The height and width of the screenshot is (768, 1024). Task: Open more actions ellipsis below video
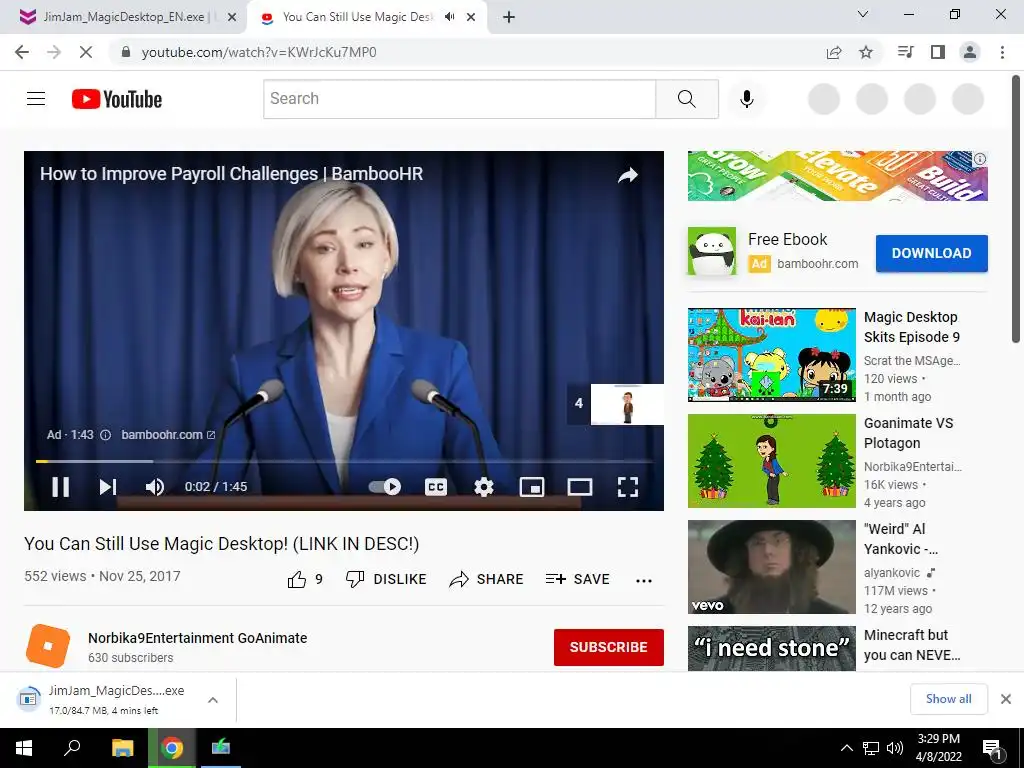tap(644, 580)
